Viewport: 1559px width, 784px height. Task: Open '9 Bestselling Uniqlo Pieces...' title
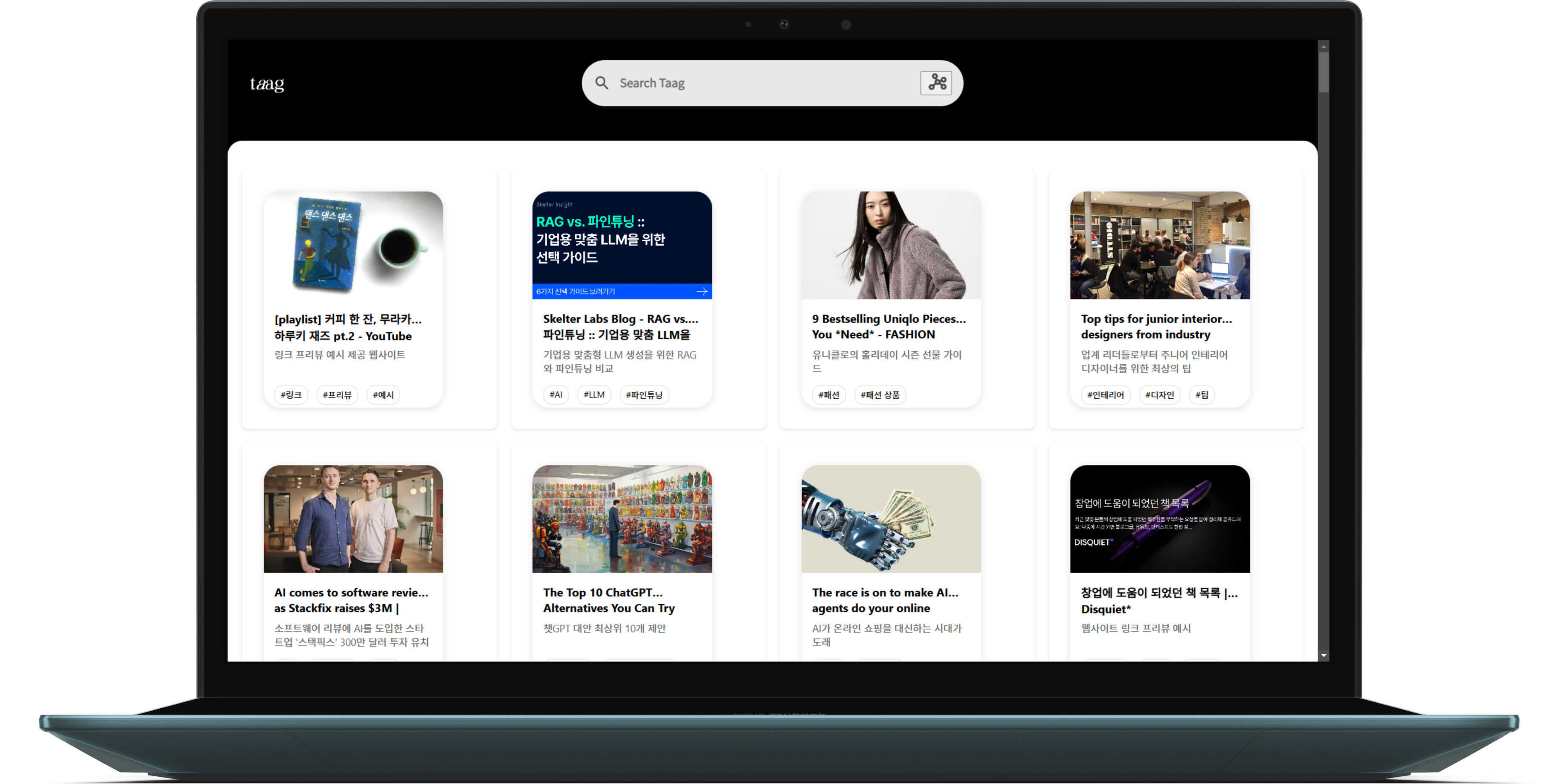point(888,327)
